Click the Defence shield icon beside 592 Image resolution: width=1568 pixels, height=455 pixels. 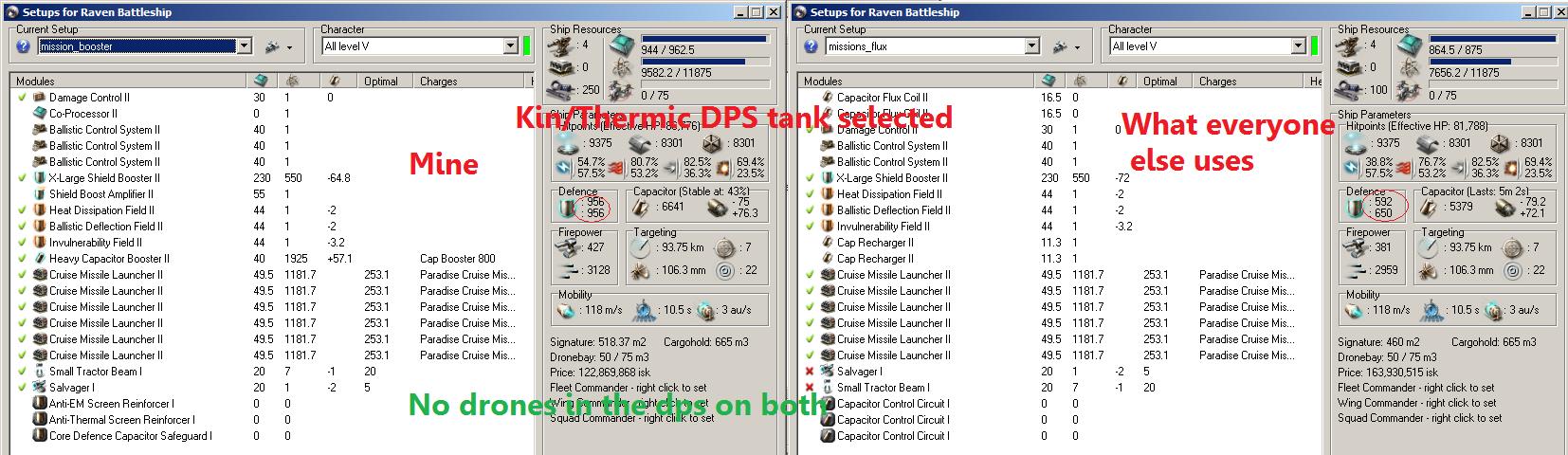[1354, 207]
